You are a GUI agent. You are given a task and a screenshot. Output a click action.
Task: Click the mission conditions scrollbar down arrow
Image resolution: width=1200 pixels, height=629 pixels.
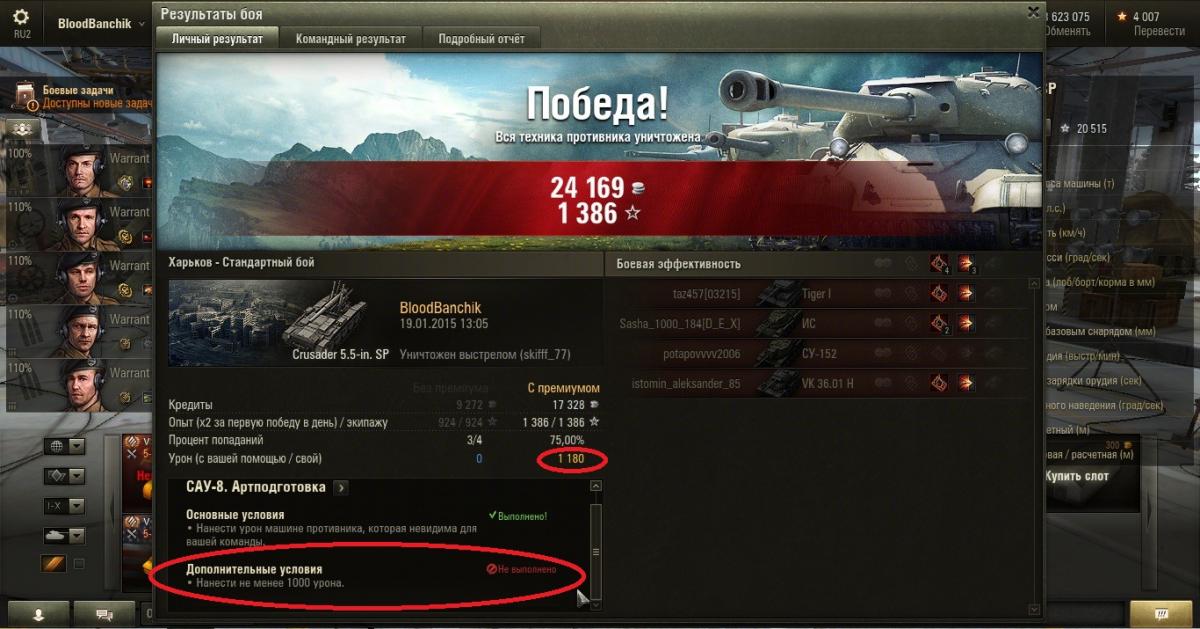coord(596,604)
